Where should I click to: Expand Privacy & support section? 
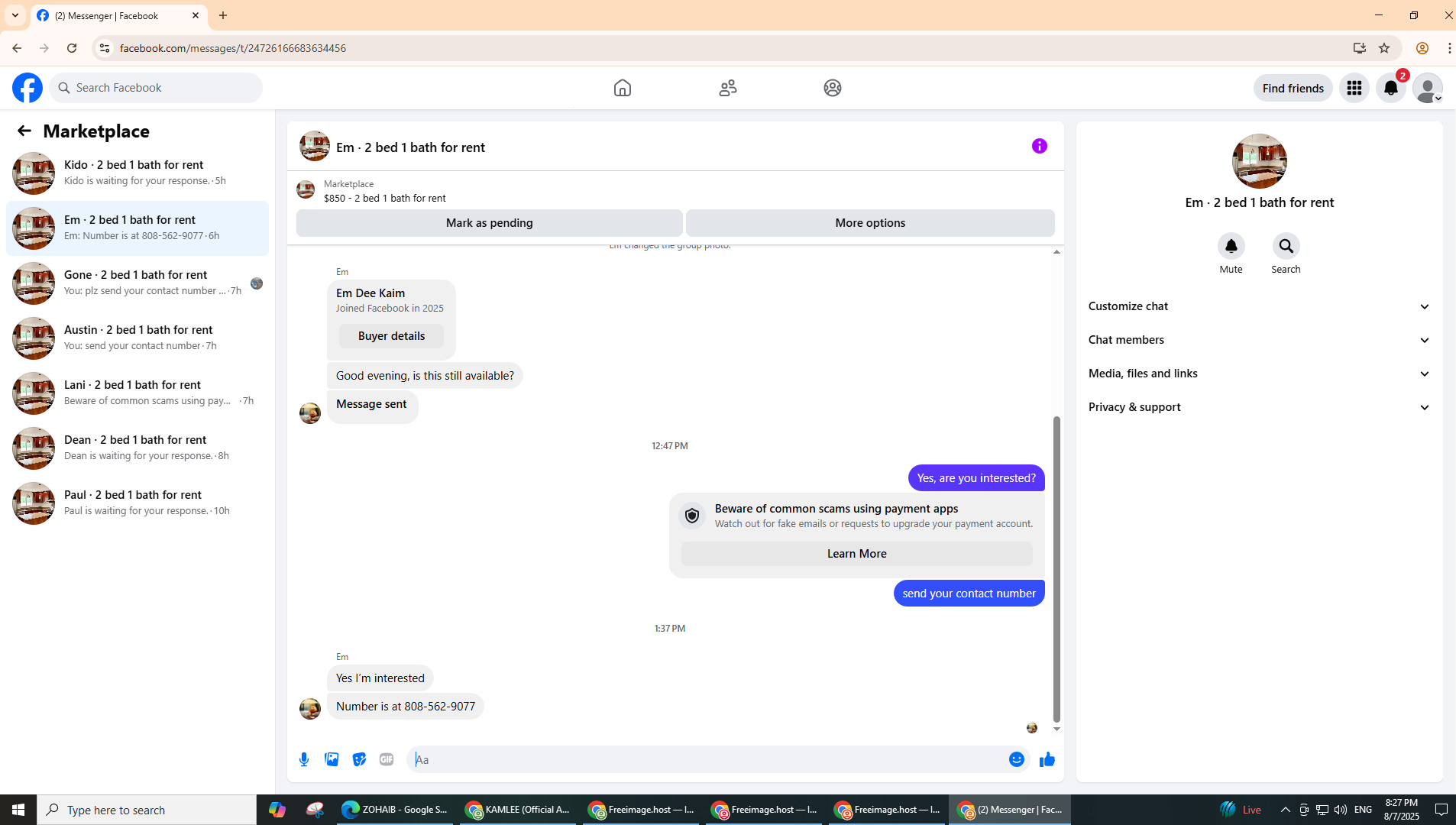point(1259,407)
